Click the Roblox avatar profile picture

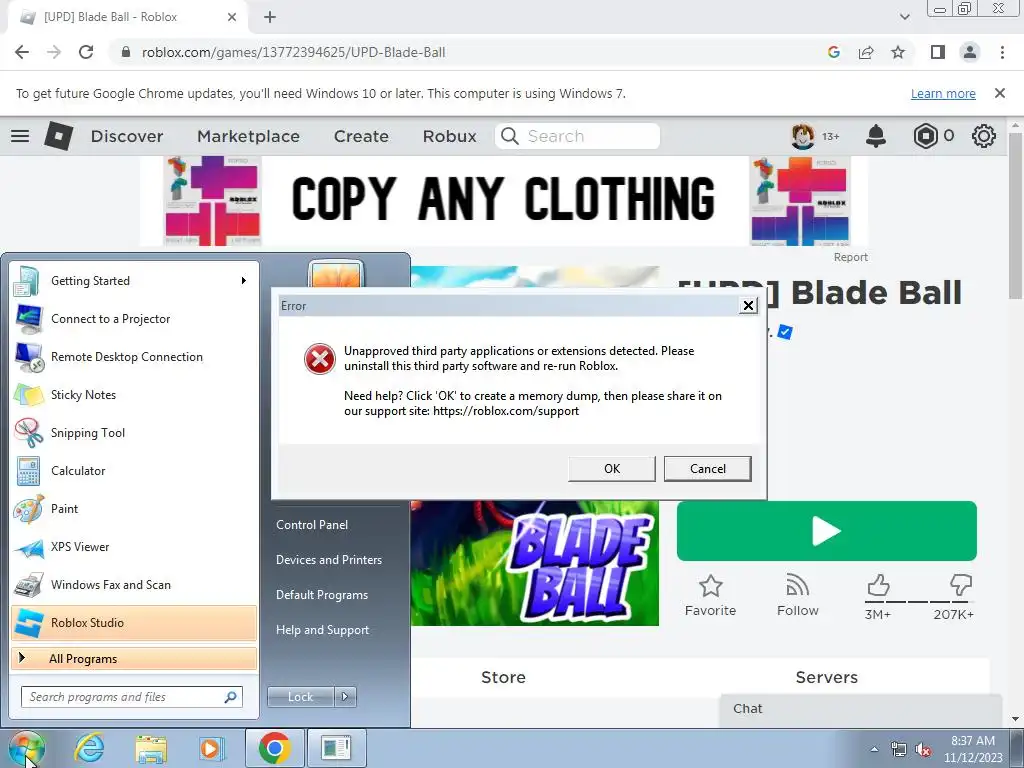pyautogui.click(x=803, y=136)
